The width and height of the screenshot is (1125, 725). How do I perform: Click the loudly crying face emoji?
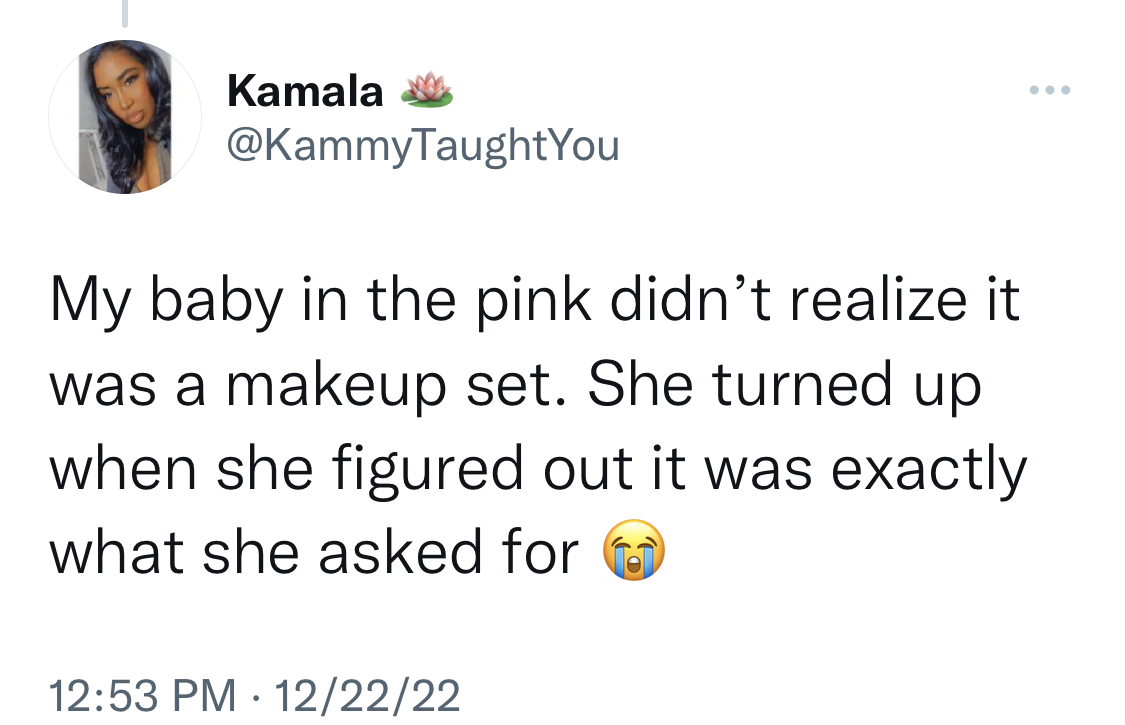point(634,550)
